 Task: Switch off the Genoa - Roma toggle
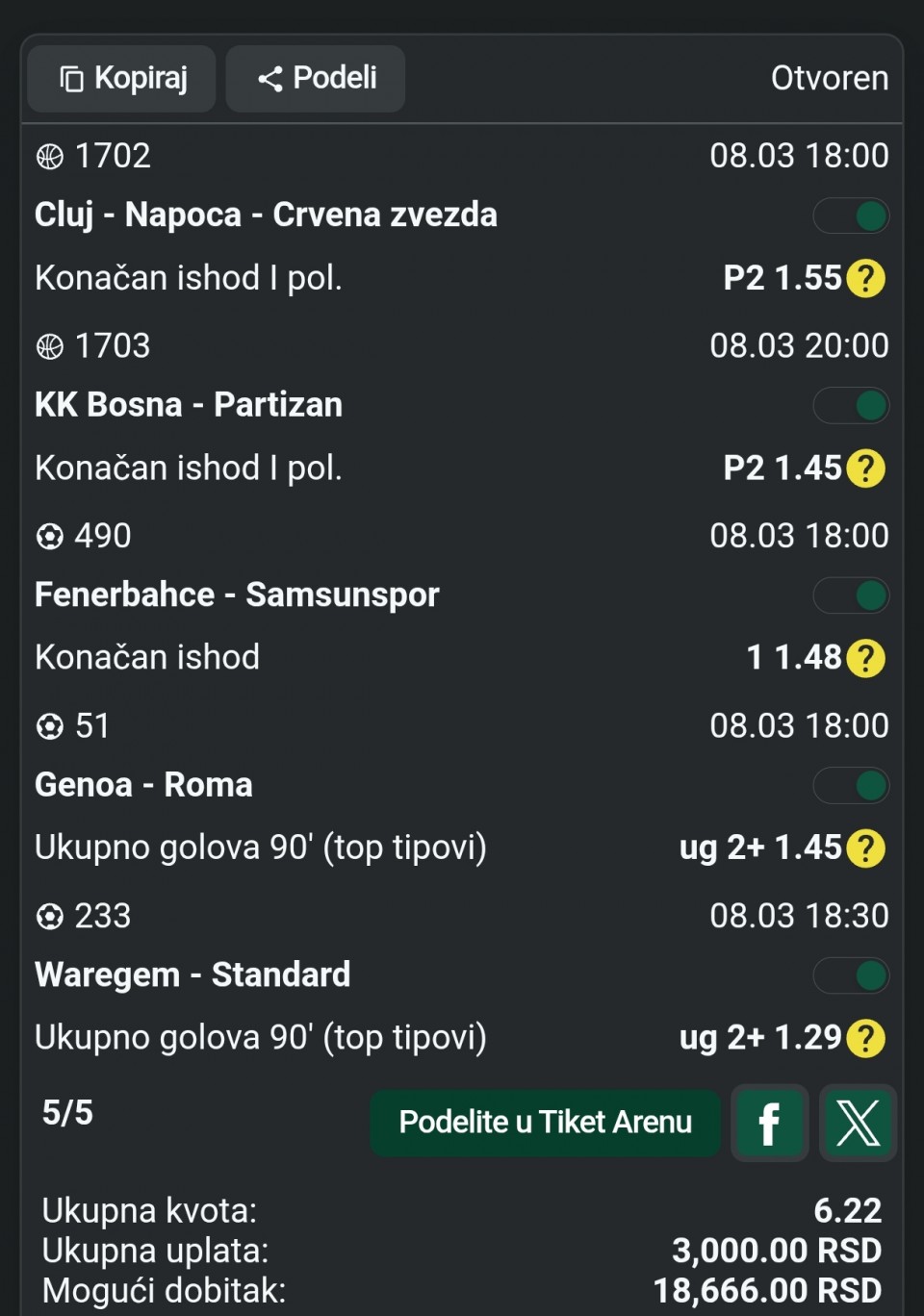(x=851, y=785)
